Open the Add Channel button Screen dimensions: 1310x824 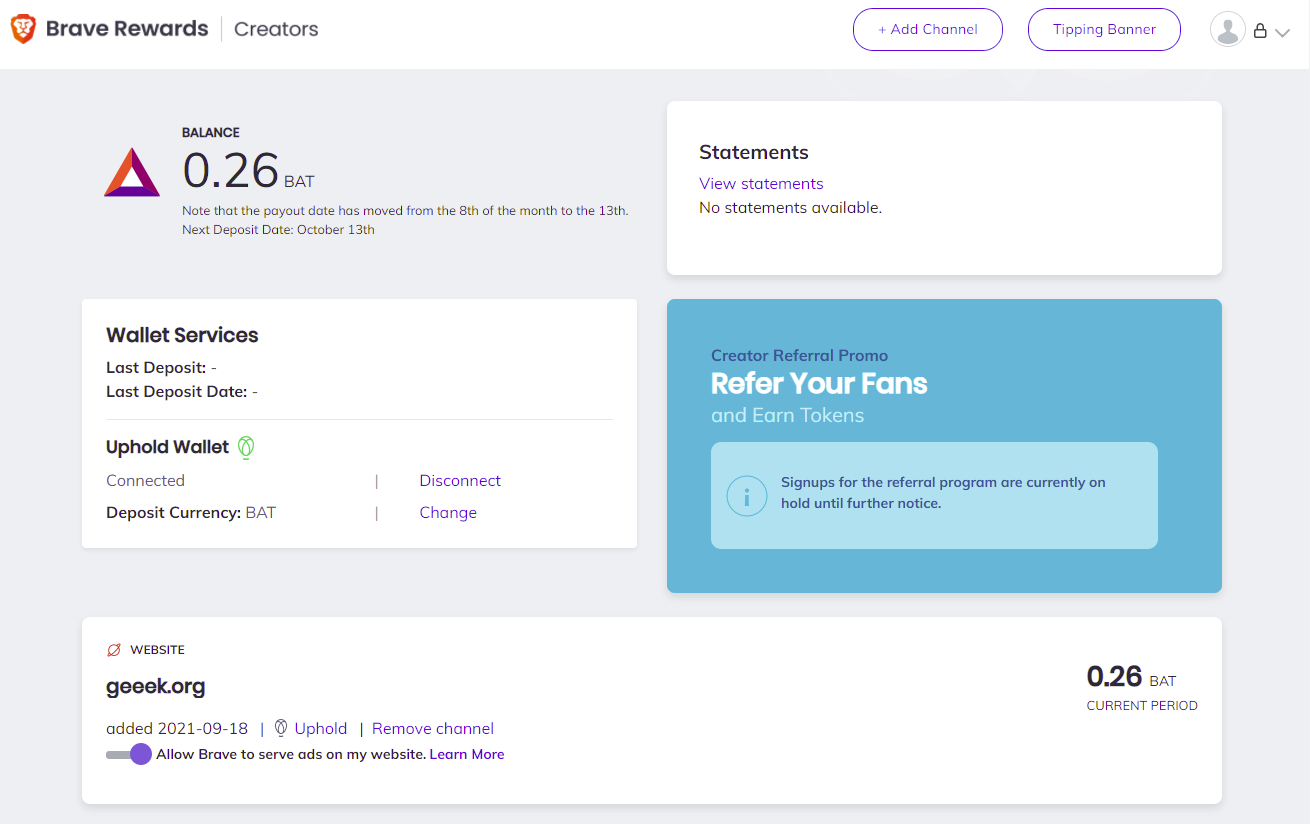pyautogui.click(x=927, y=29)
